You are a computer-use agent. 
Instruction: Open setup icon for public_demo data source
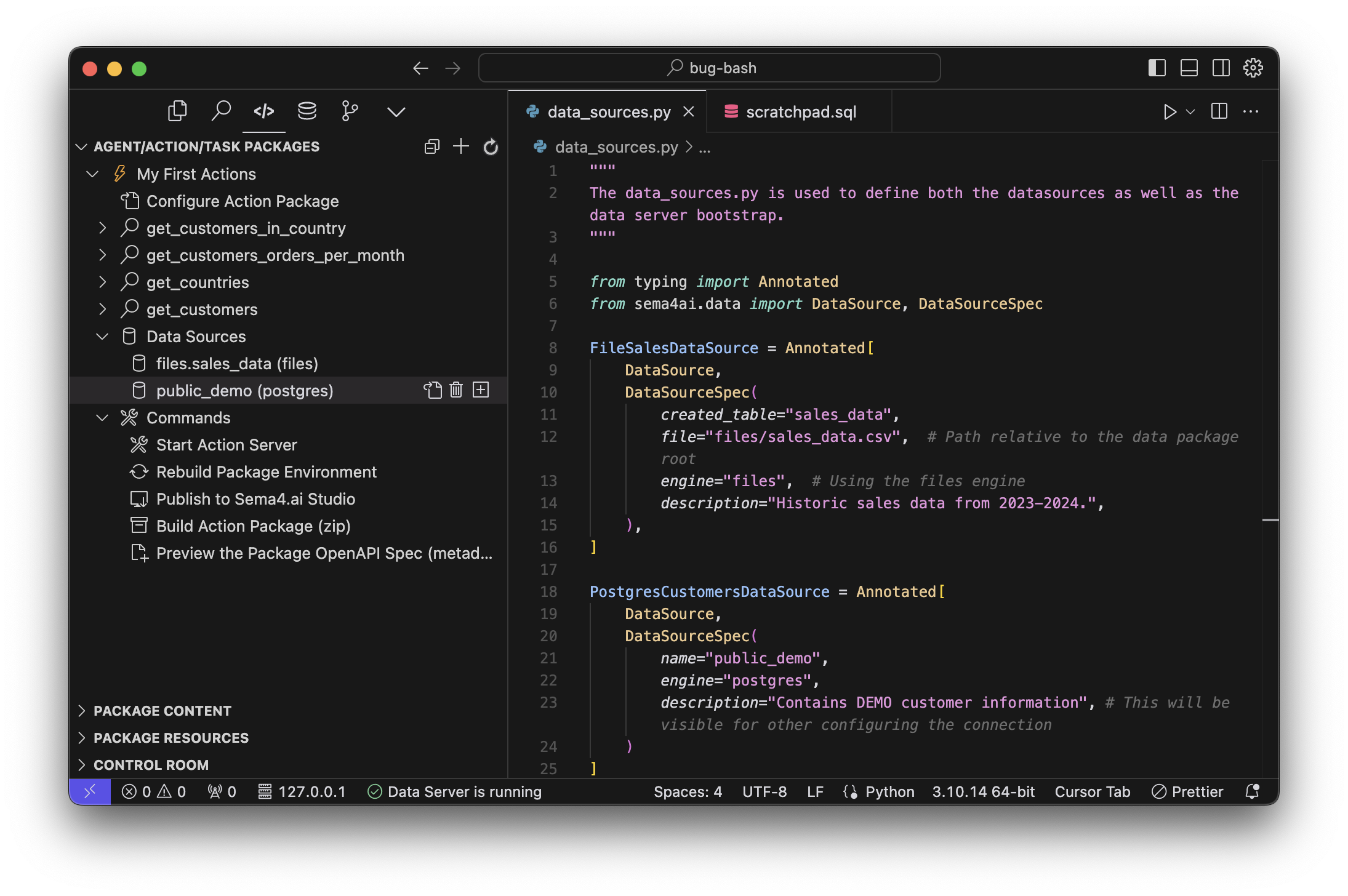pos(433,390)
